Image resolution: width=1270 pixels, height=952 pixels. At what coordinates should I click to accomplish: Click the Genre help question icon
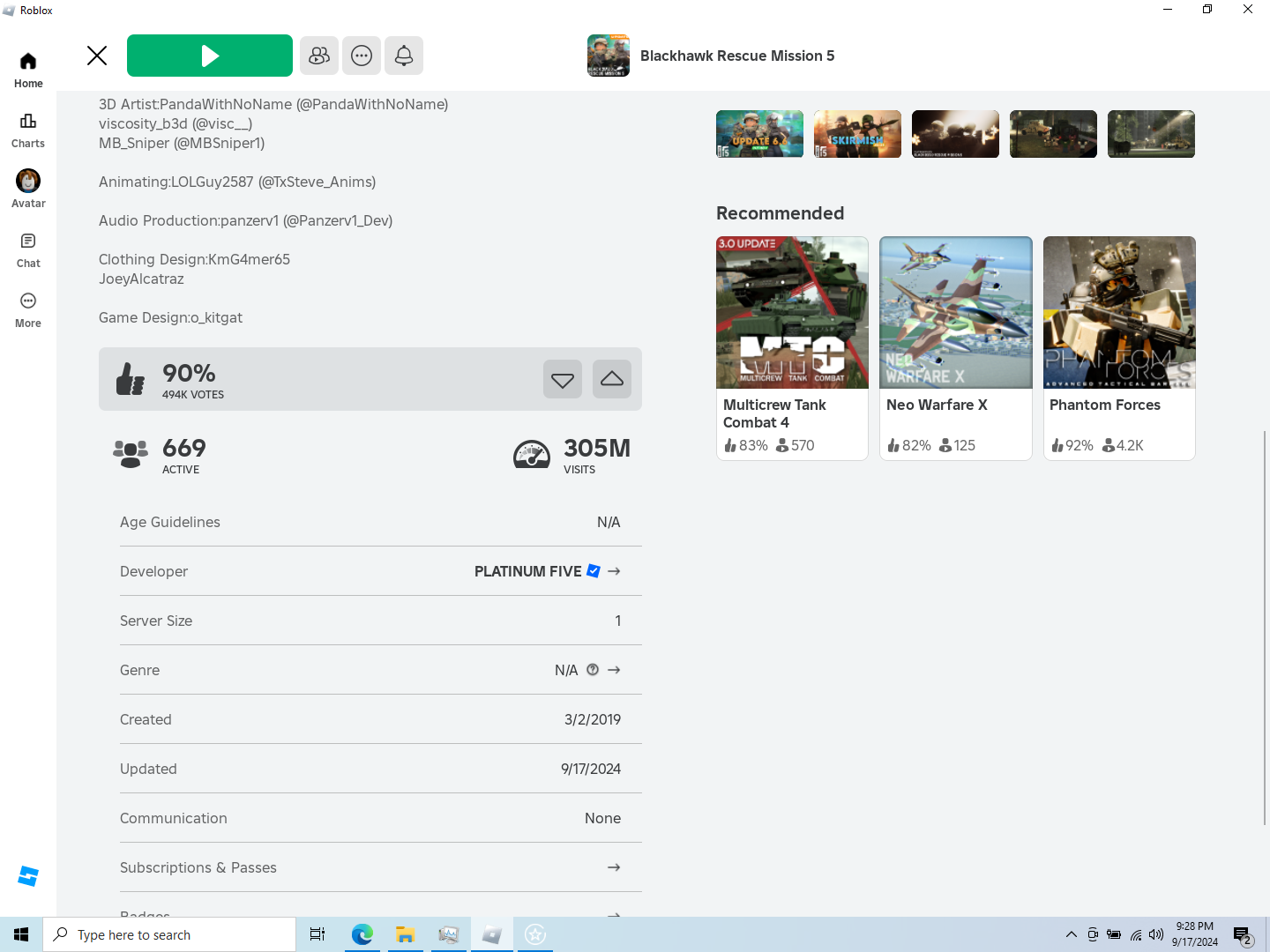coord(593,670)
